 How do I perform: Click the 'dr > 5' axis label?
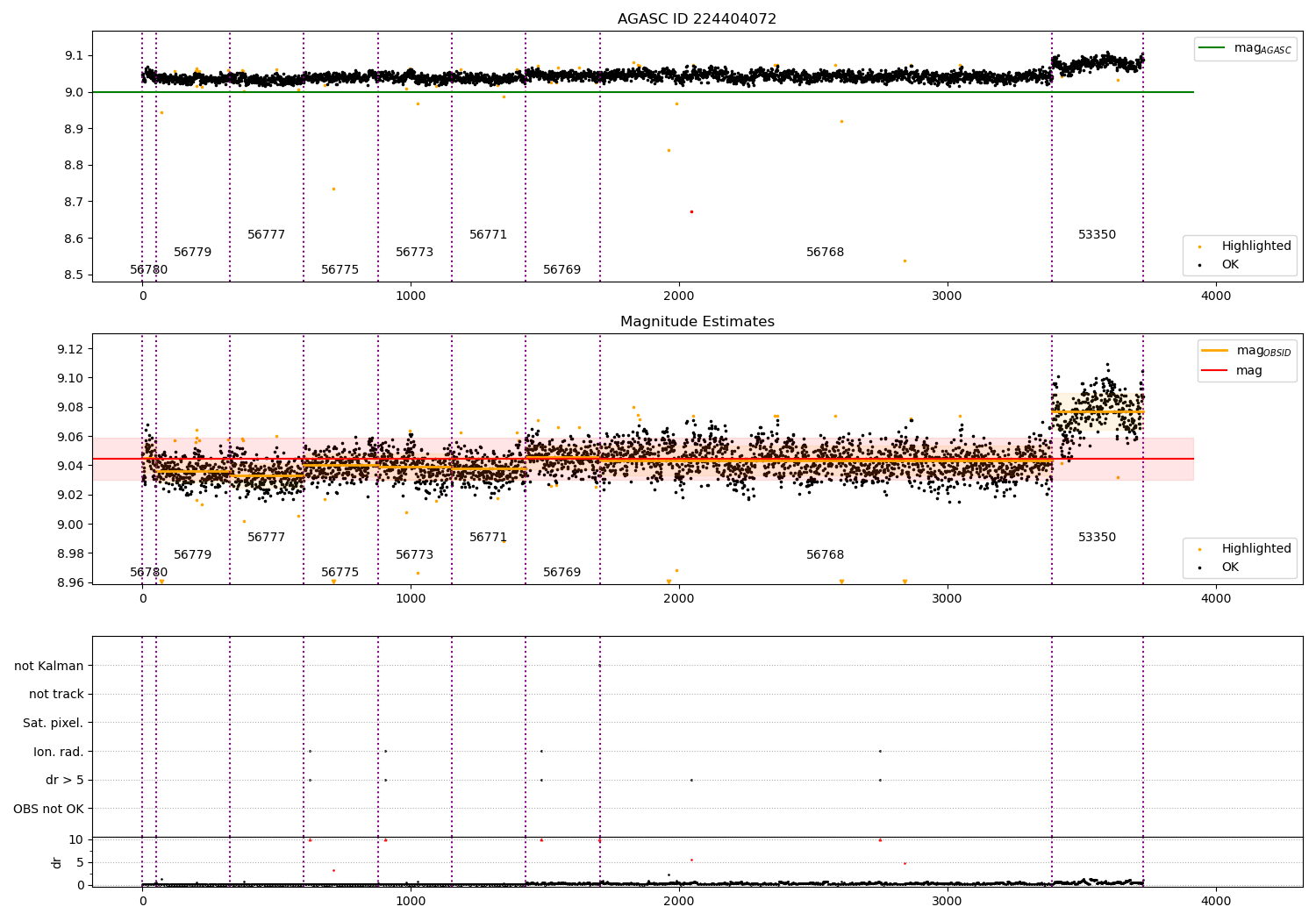[65, 780]
